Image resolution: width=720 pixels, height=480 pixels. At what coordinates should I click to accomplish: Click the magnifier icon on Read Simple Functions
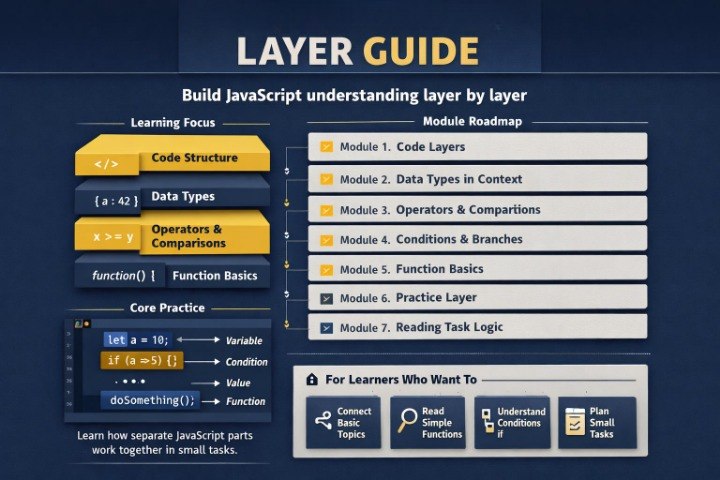407,420
